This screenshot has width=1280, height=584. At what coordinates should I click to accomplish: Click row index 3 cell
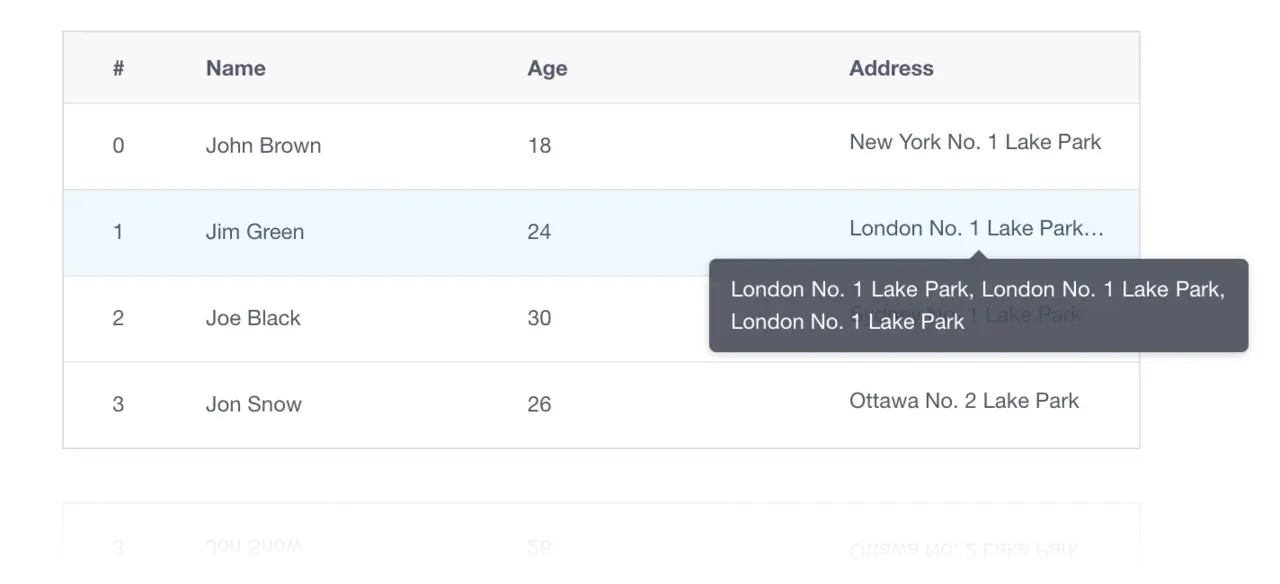[x=118, y=404]
